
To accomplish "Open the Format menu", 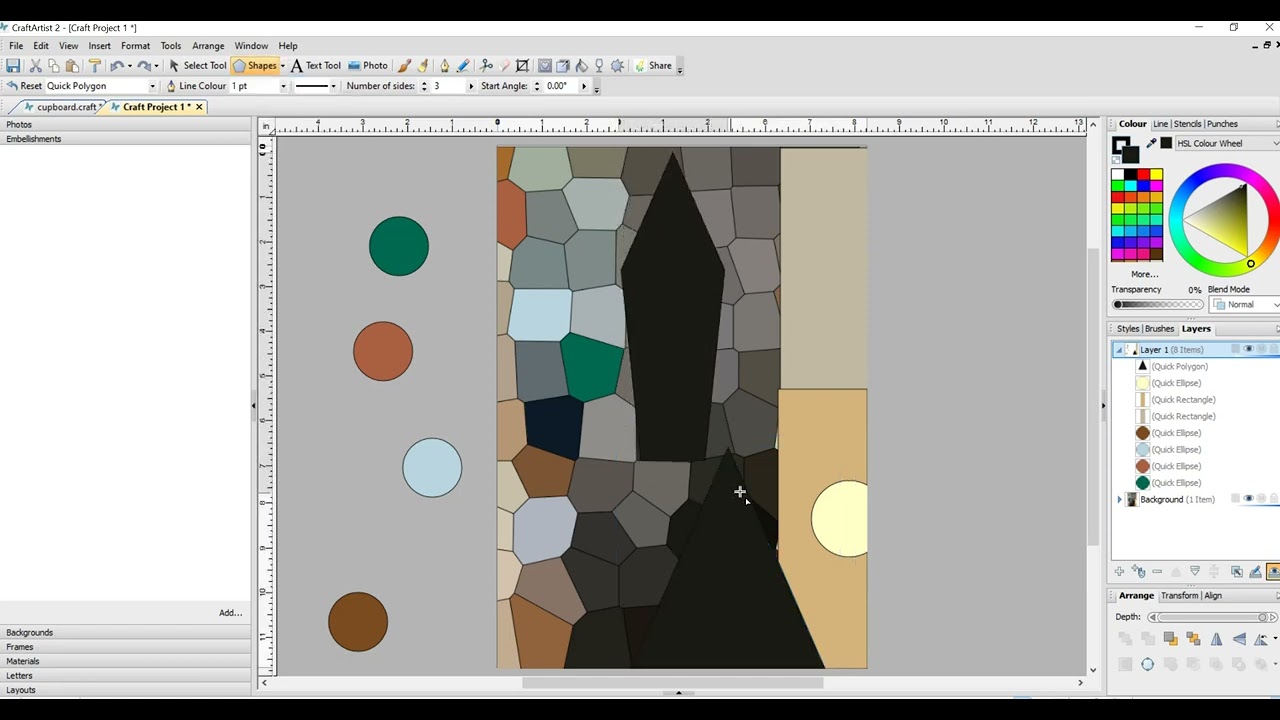I will tap(135, 46).
